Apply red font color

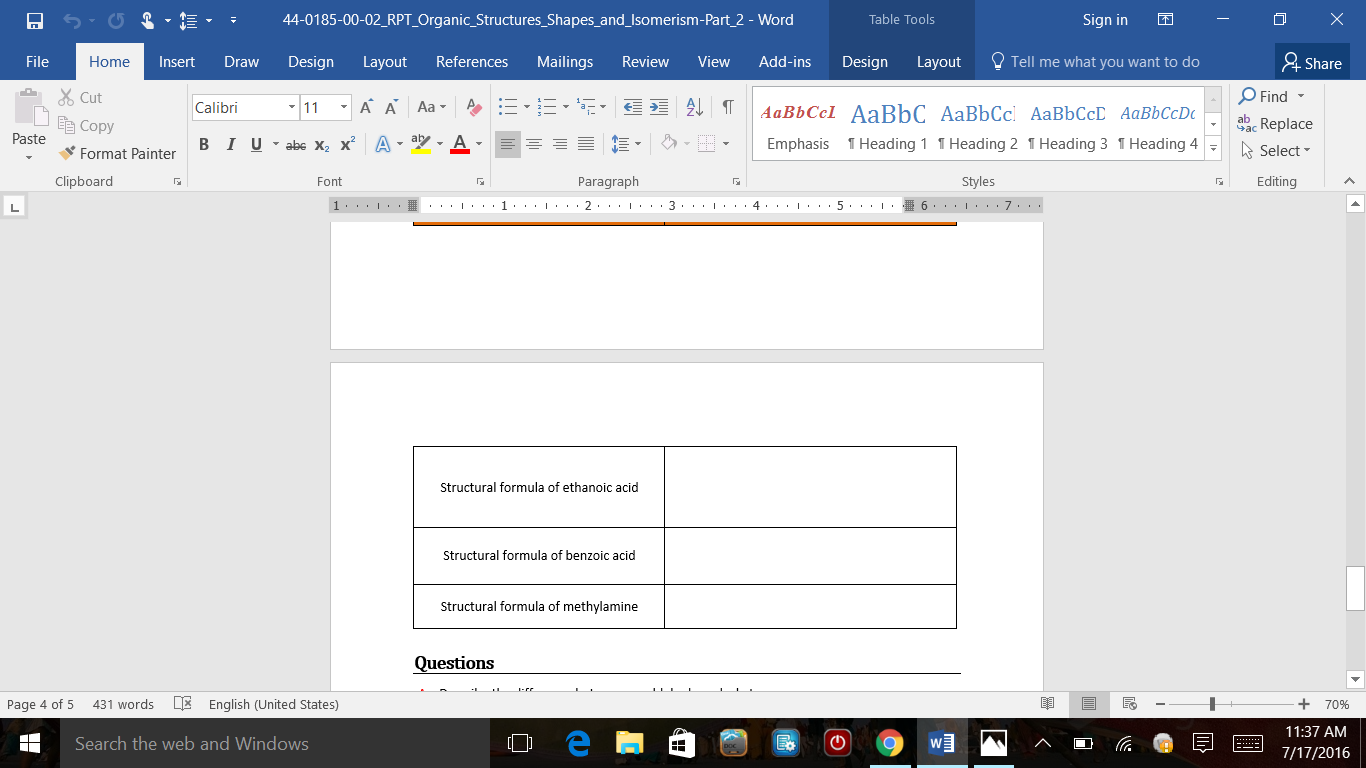click(x=459, y=144)
